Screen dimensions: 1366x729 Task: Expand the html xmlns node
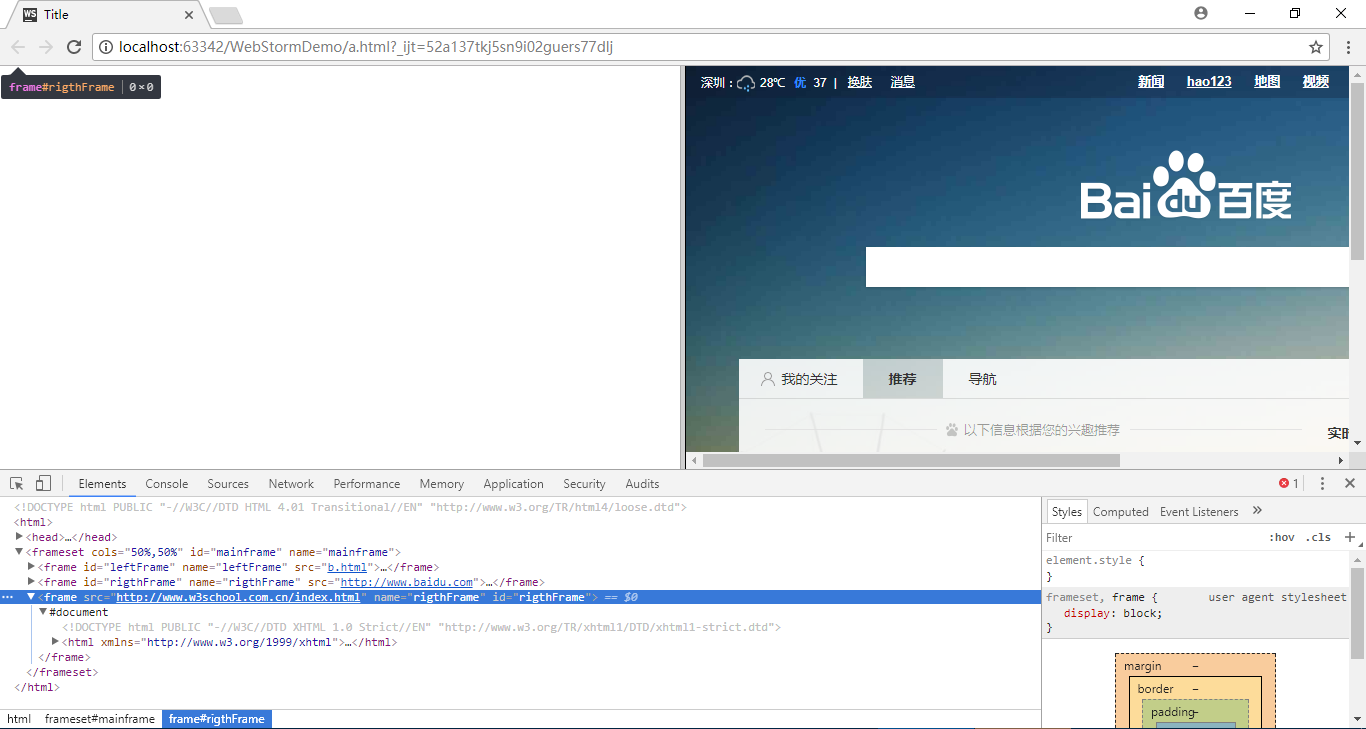point(56,642)
